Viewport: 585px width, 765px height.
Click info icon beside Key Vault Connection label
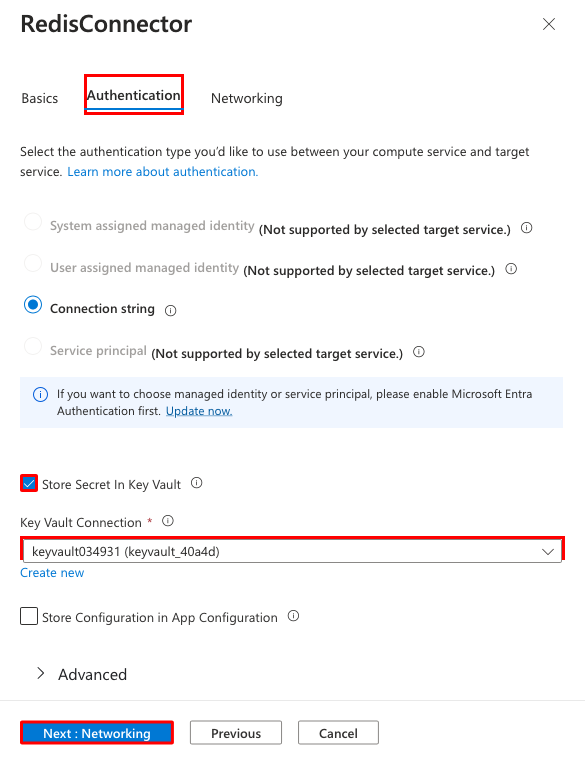point(167,521)
